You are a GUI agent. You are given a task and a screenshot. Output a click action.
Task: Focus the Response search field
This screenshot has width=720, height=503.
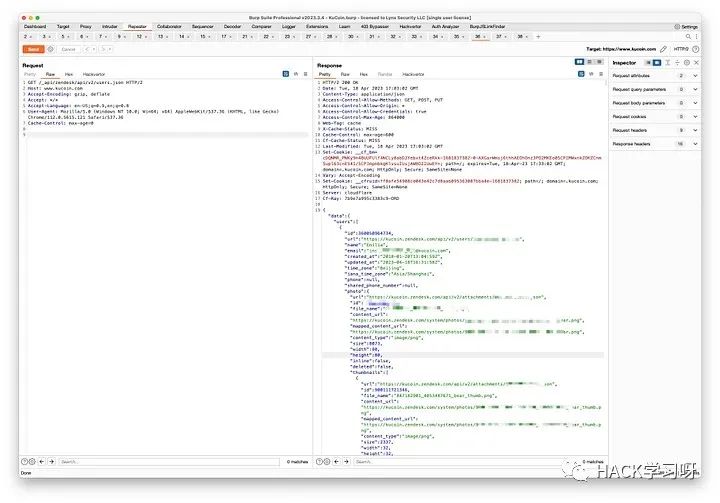click(464, 461)
